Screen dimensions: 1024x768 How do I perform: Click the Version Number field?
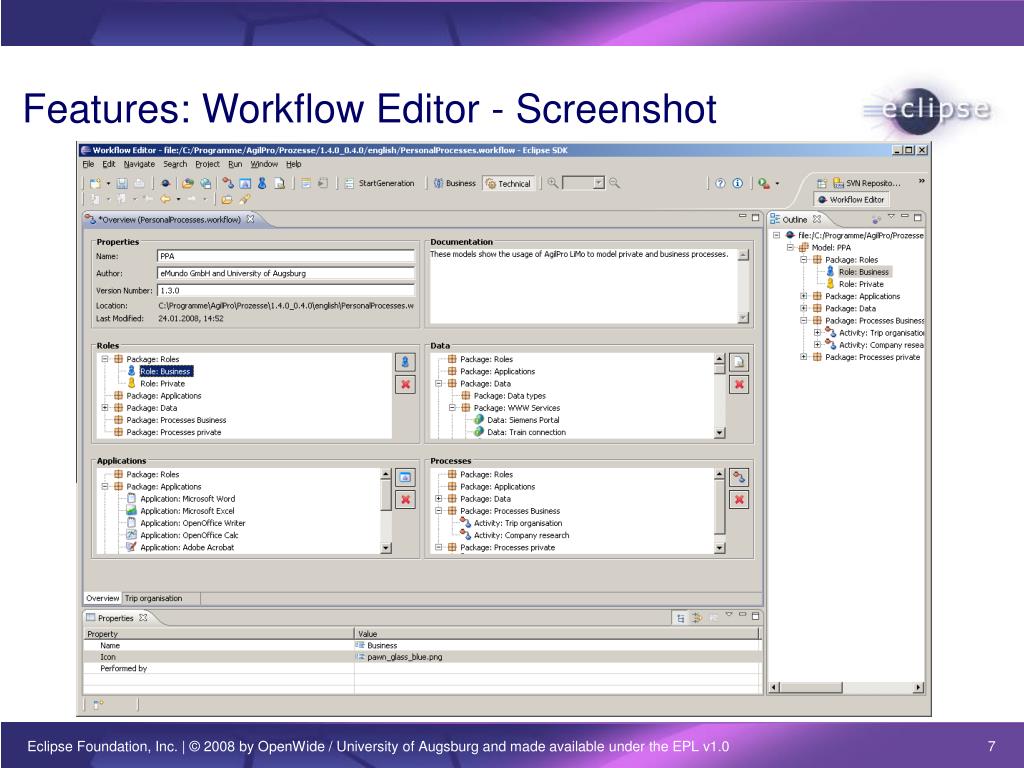[285, 290]
